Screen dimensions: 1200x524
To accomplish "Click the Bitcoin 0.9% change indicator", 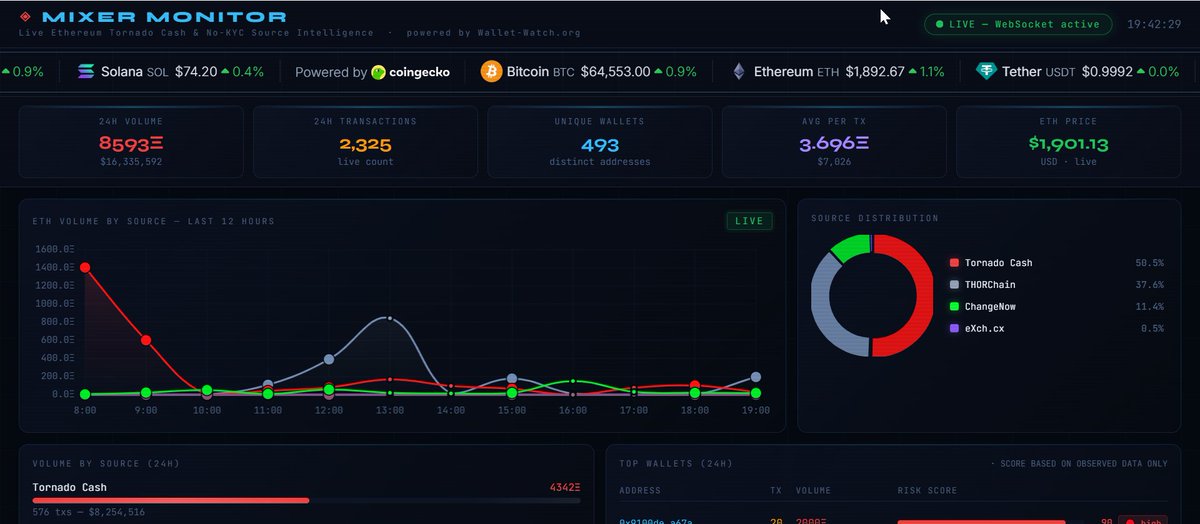I will point(677,72).
